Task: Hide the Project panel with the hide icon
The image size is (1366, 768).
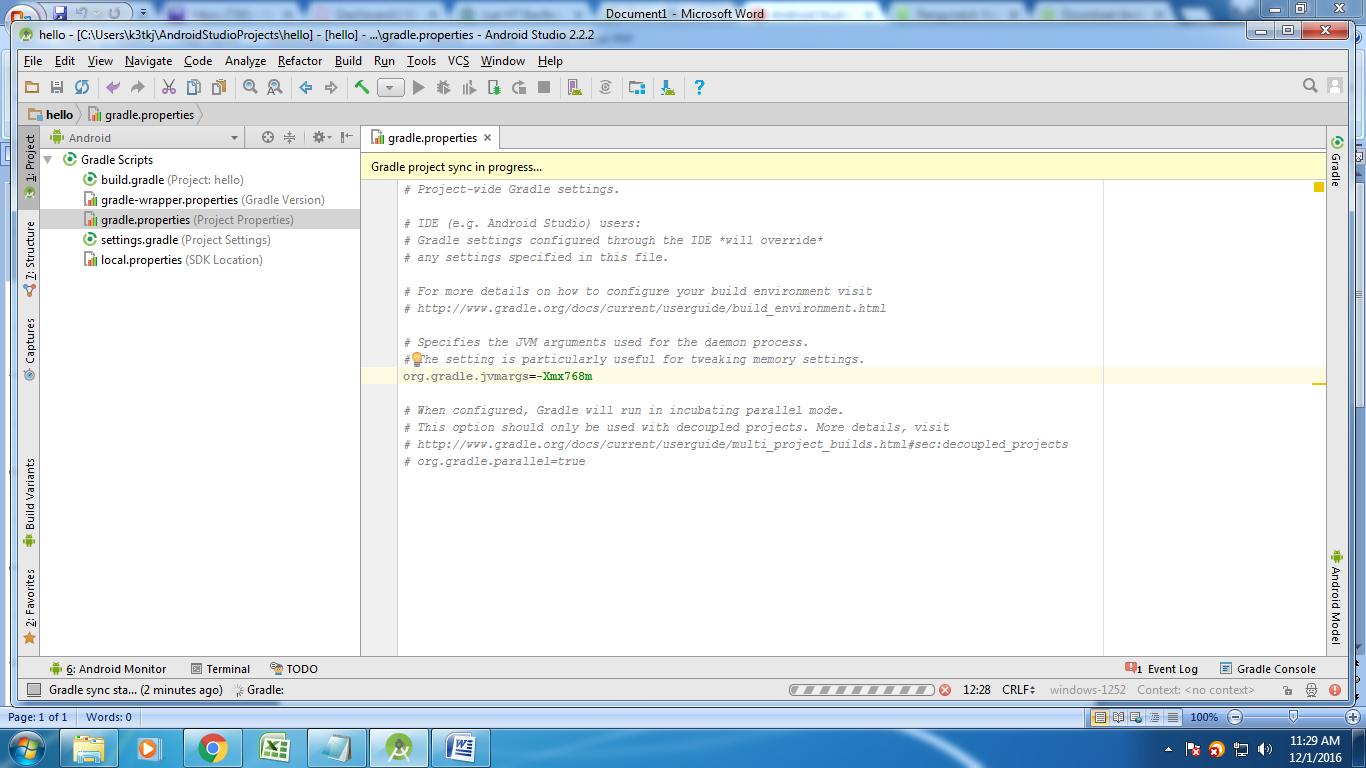Action: pos(347,138)
